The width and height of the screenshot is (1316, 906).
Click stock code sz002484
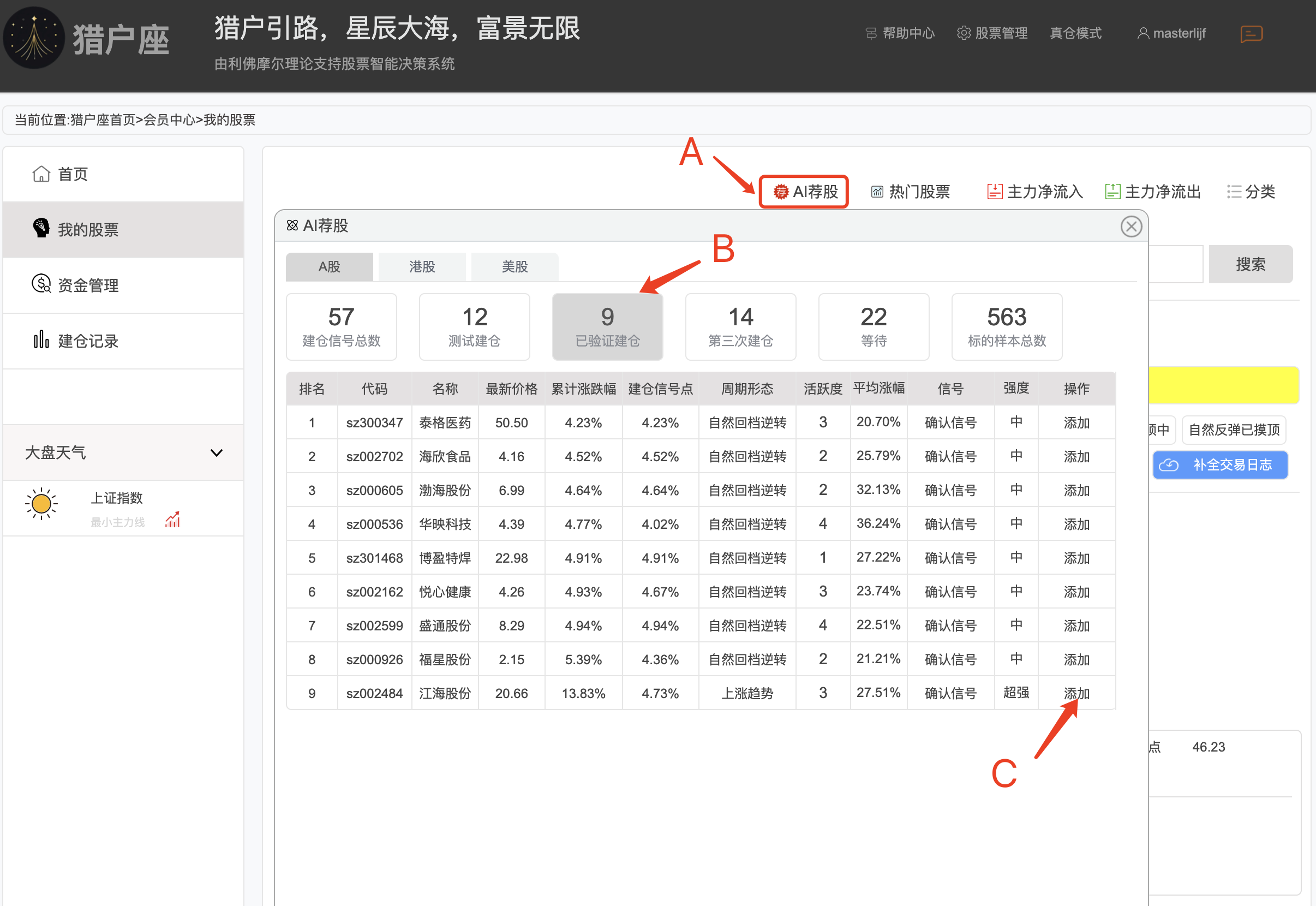point(374,693)
